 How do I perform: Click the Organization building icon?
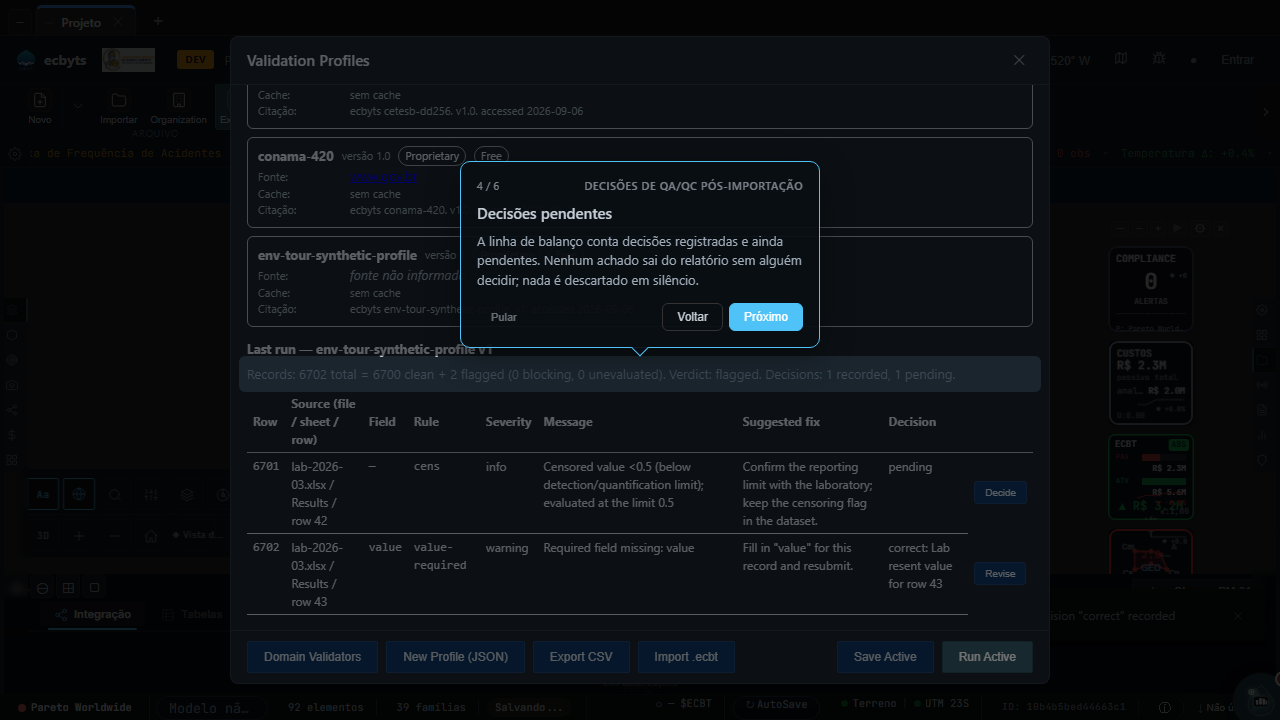coord(178,100)
